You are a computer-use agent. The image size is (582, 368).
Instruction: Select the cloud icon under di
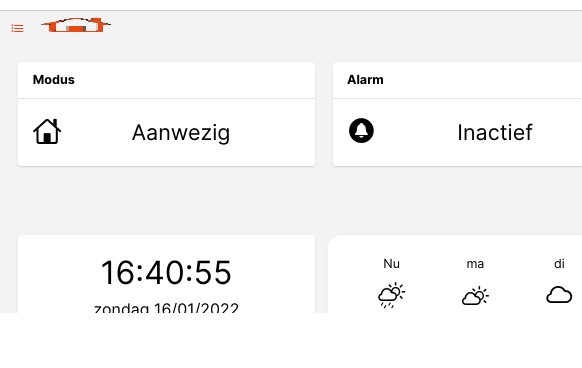pyautogui.click(x=559, y=295)
